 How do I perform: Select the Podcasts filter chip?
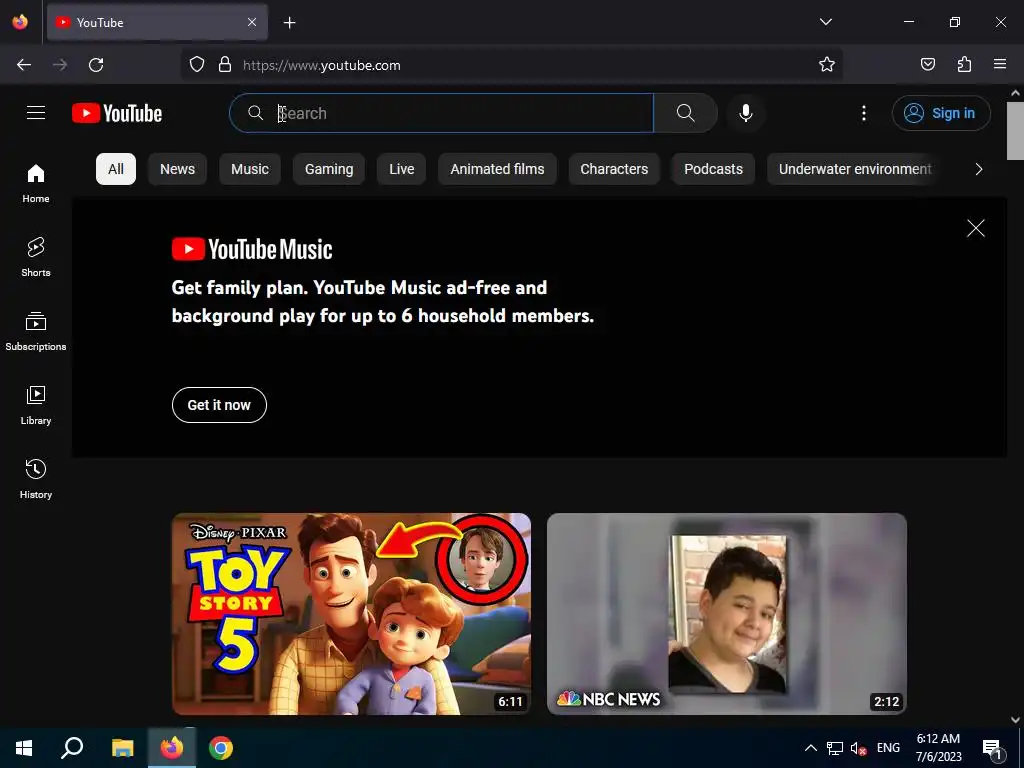point(714,169)
